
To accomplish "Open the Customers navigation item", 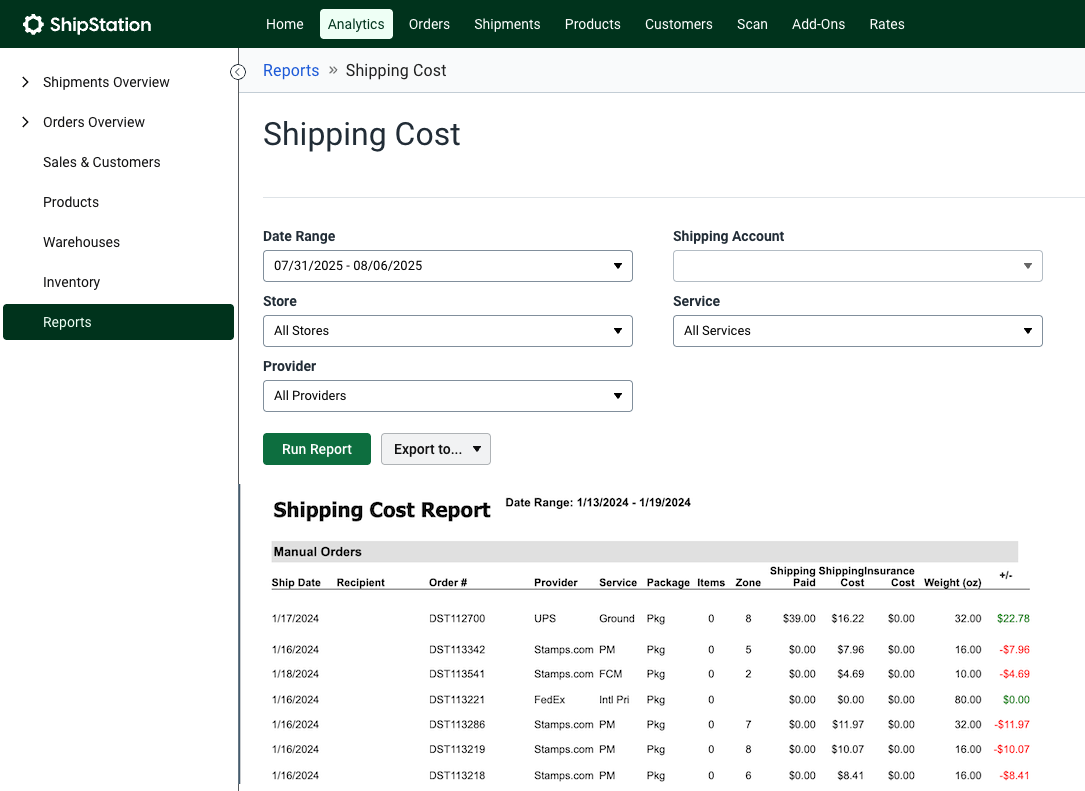I will [x=678, y=24].
